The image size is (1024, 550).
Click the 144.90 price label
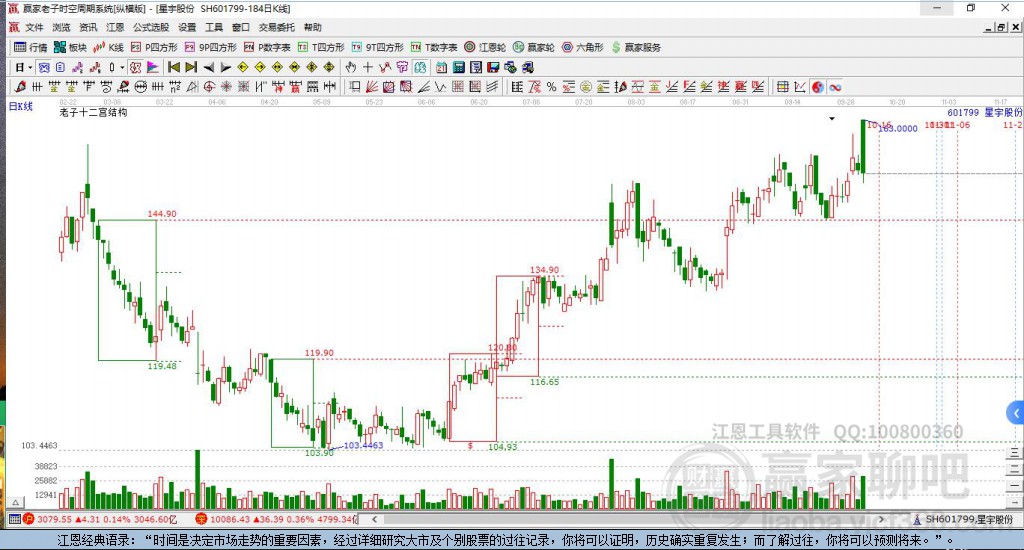(161, 214)
